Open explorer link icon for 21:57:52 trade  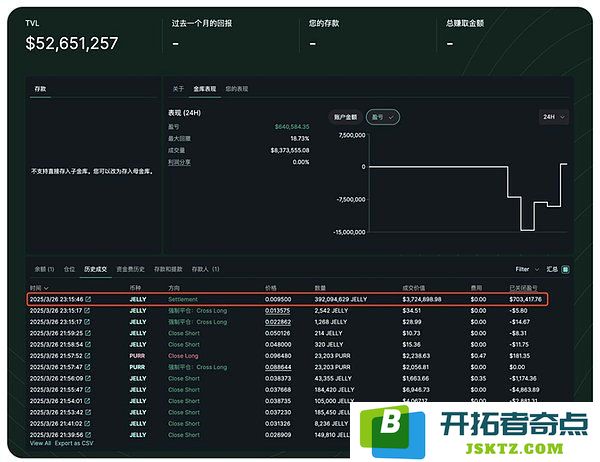pos(88,356)
